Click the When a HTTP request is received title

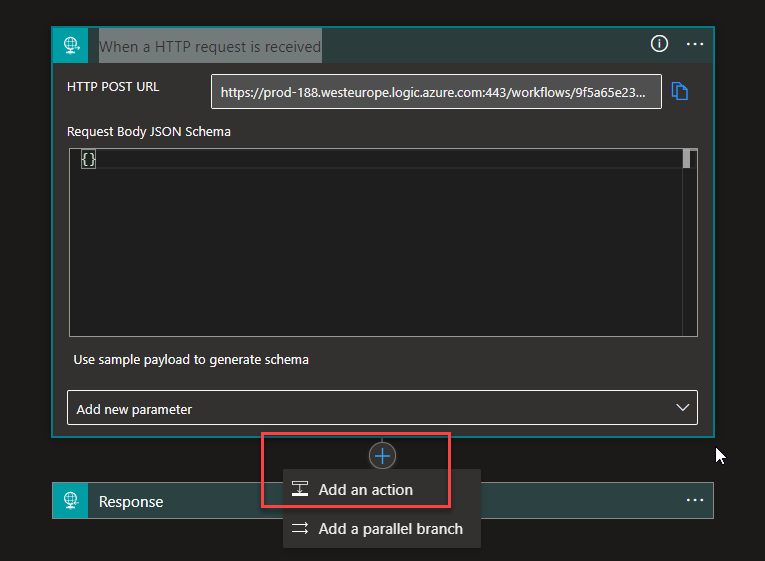pyautogui.click(x=210, y=46)
